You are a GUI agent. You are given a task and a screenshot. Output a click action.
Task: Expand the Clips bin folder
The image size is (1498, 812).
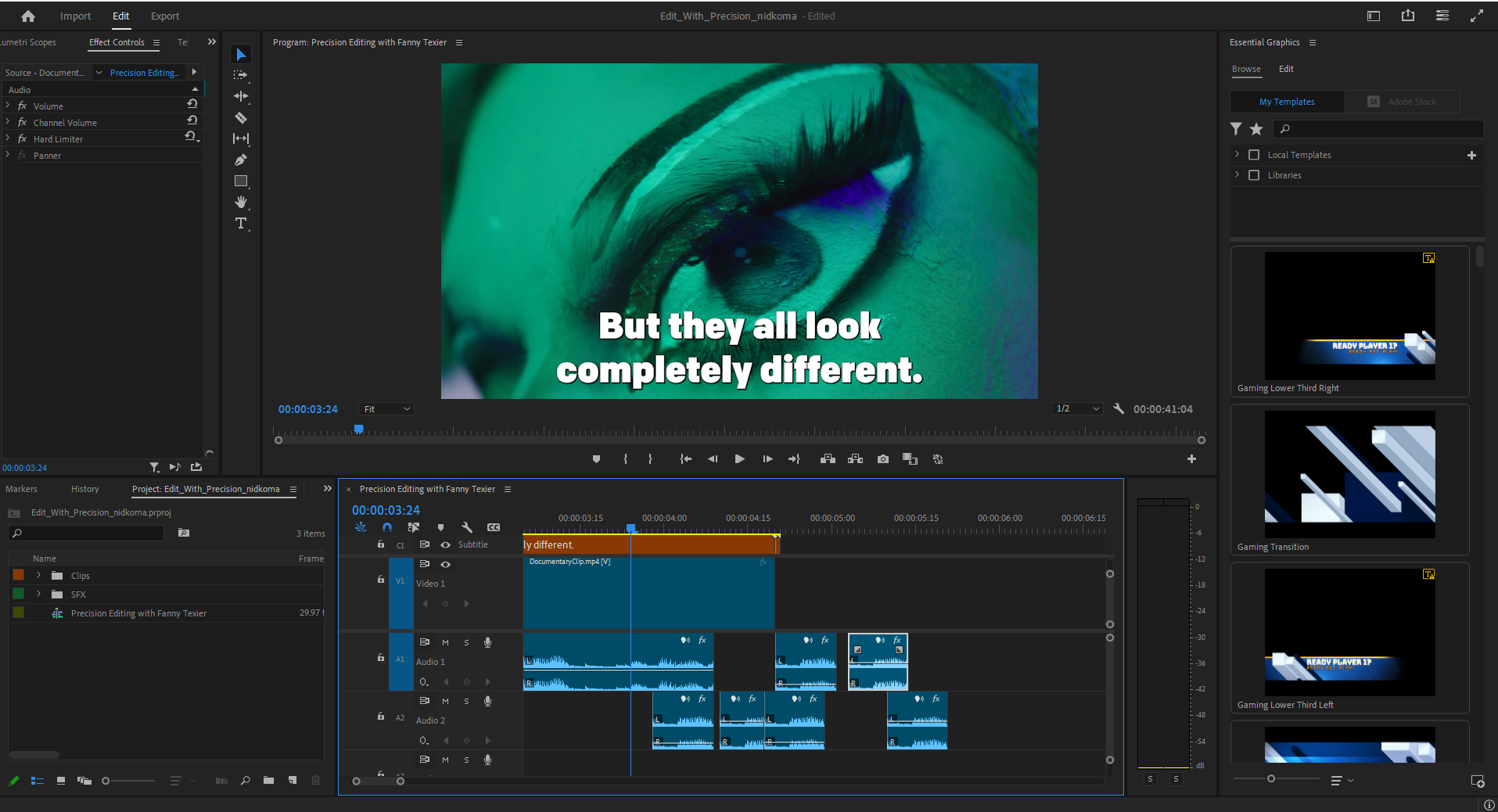pos(38,575)
